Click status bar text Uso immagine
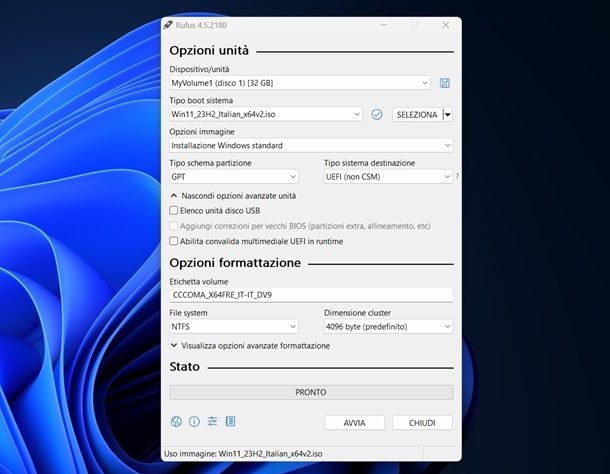 243,454
